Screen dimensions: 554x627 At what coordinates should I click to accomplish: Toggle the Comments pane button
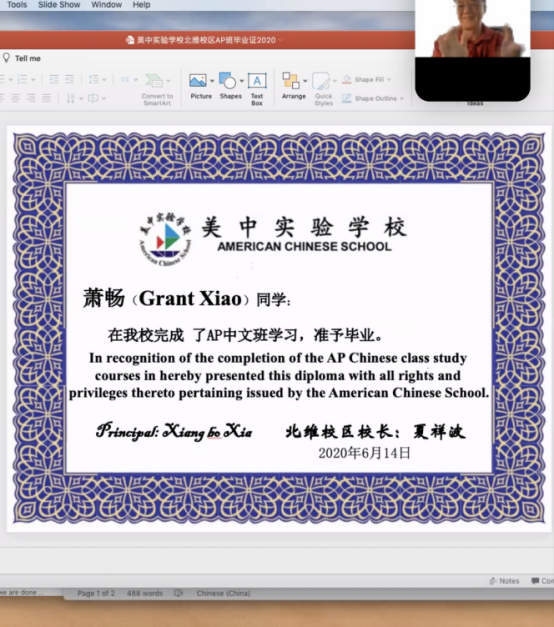point(542,581)
